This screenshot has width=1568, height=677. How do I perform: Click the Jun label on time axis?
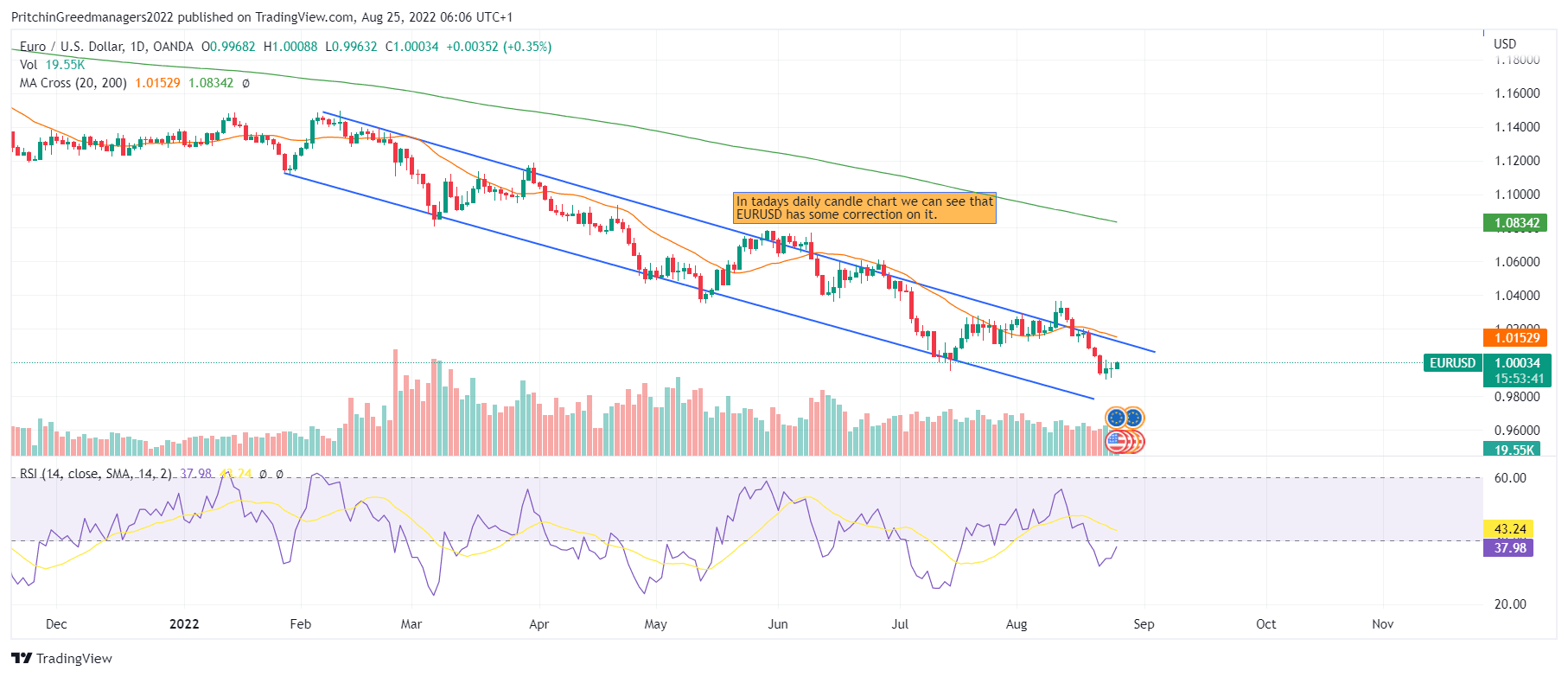pyautogui.click(x=778, y=624)
